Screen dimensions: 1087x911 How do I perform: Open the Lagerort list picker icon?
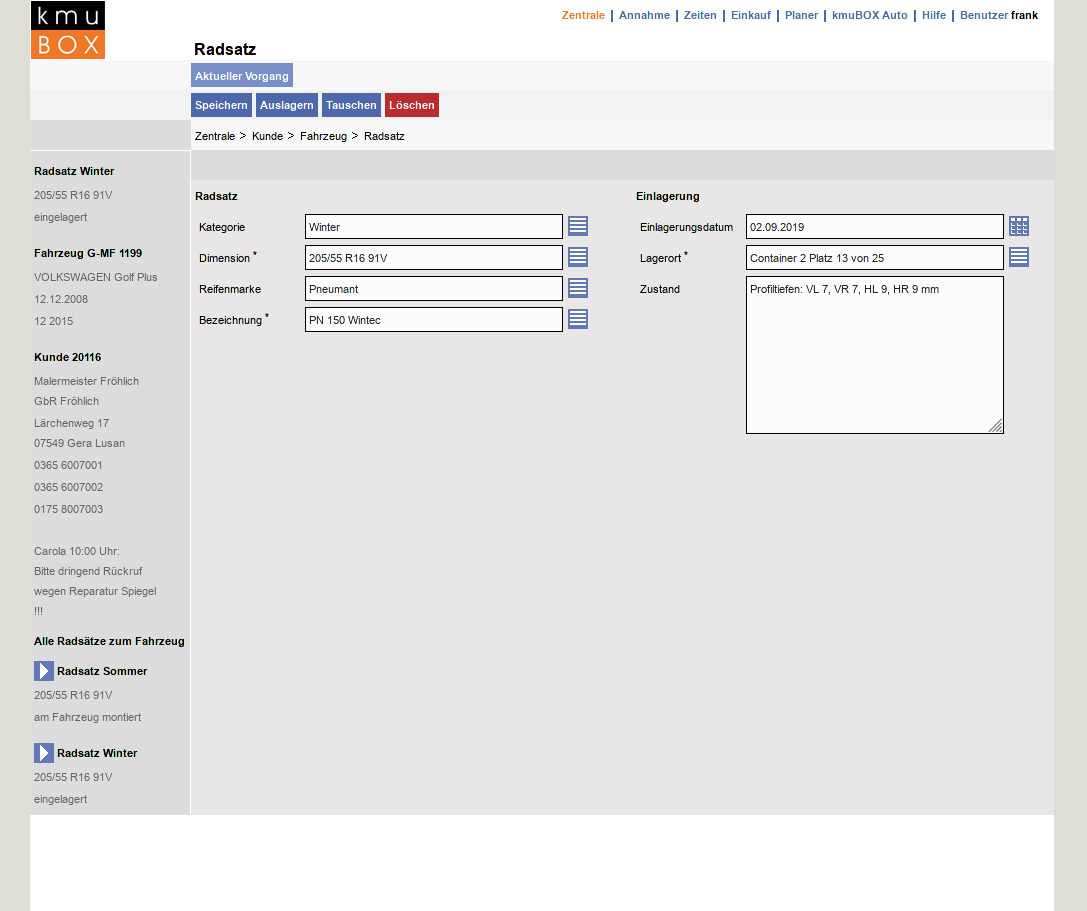pos(1019,257)
